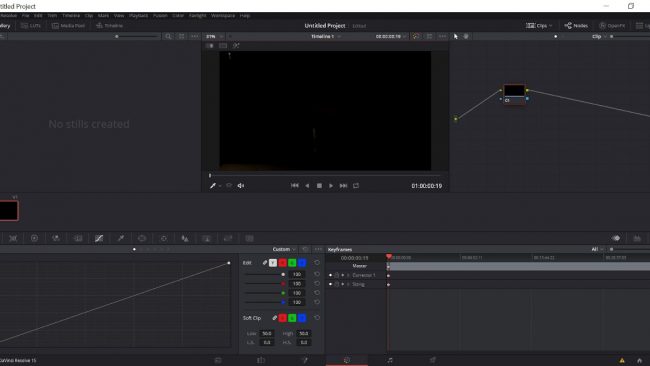Reset all curves with the reset icon
The width and height of the screenshot is (650, 366).
[x=305, y=249]
